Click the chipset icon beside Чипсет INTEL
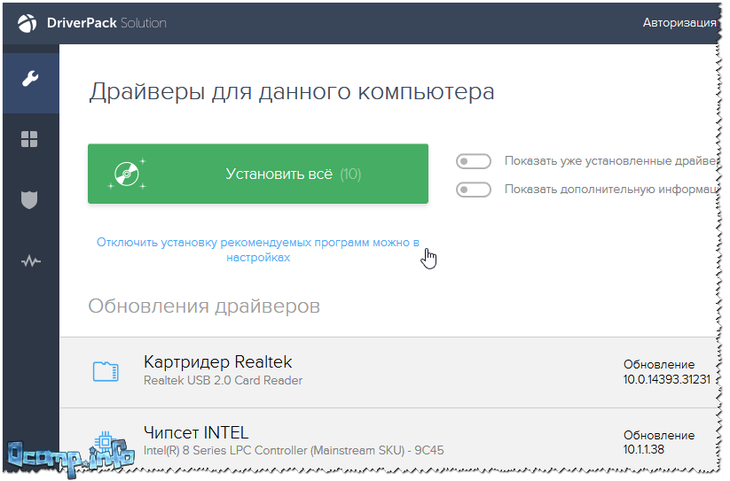Screen dimensions: 730x481 coord(105,441)
